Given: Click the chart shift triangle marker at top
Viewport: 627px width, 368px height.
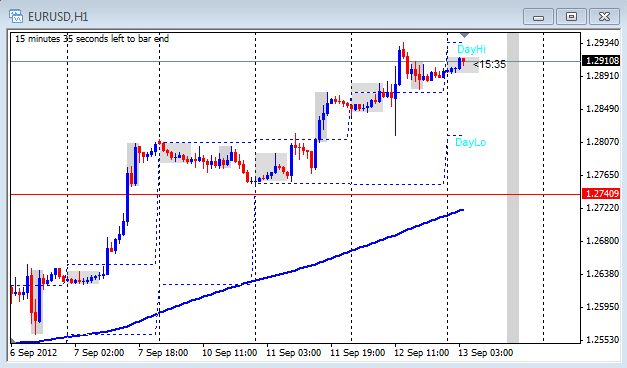Looking at the screenshot, I should pyautogui.click(x=464, y=36).
